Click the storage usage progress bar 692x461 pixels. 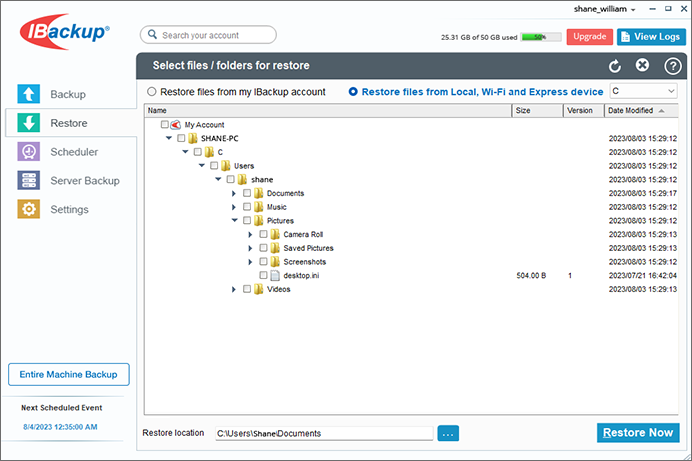[x=539, y=37]
